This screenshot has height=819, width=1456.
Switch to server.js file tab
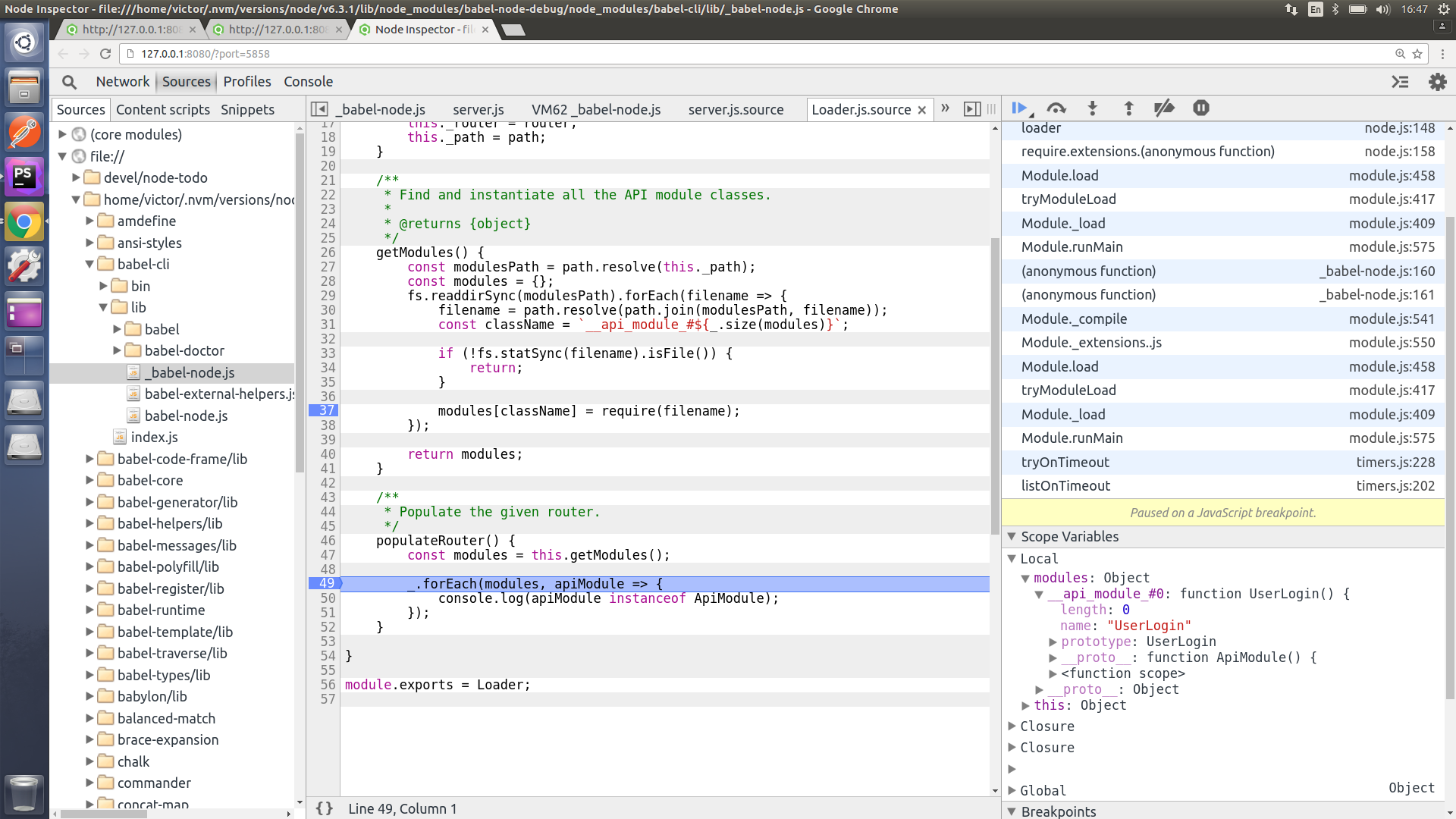[479, 109]
